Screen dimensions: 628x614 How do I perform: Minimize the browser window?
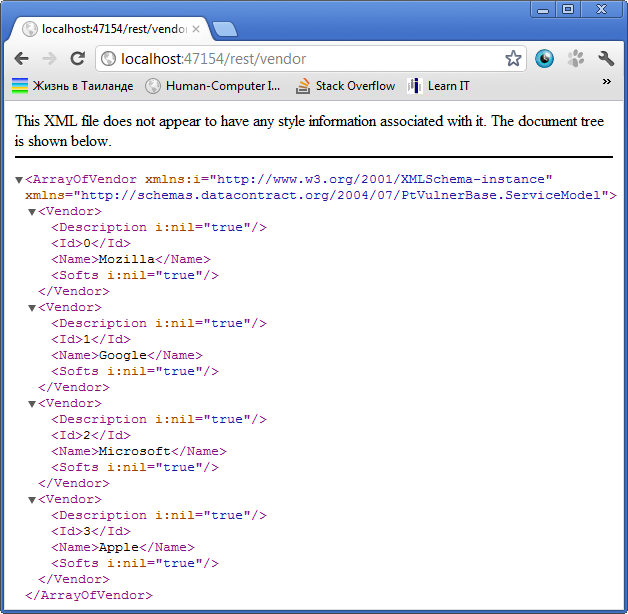(543, 10)
